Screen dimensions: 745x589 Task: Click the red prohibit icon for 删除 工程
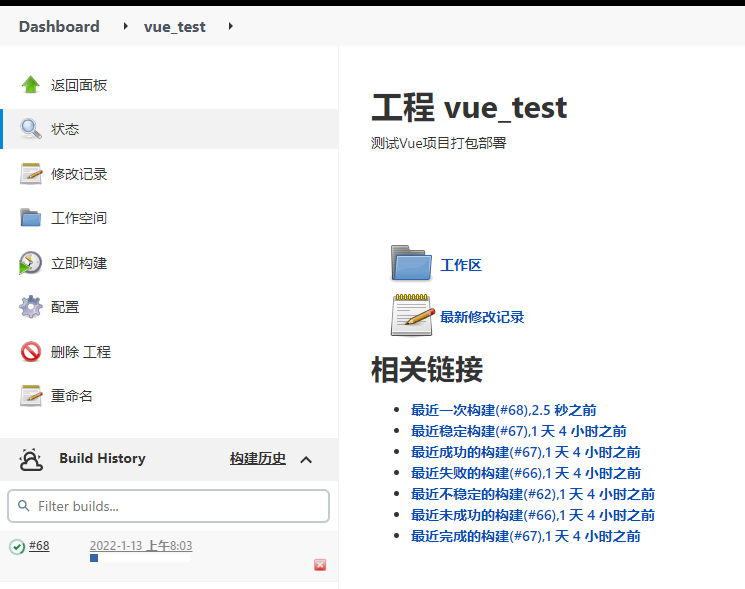click(x=31, y=352)
